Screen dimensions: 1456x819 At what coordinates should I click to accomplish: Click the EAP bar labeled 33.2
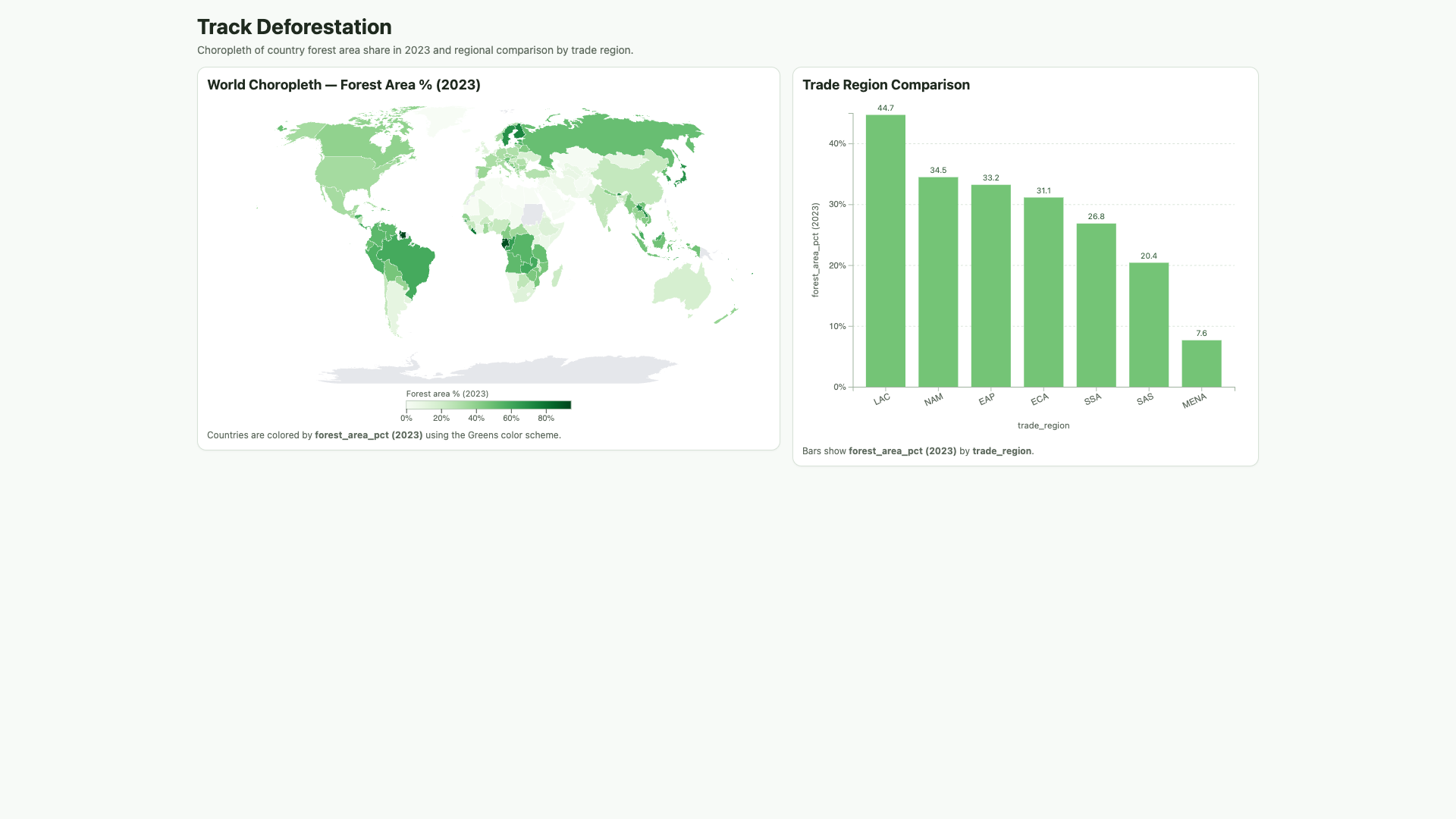(x=990, y=286)
